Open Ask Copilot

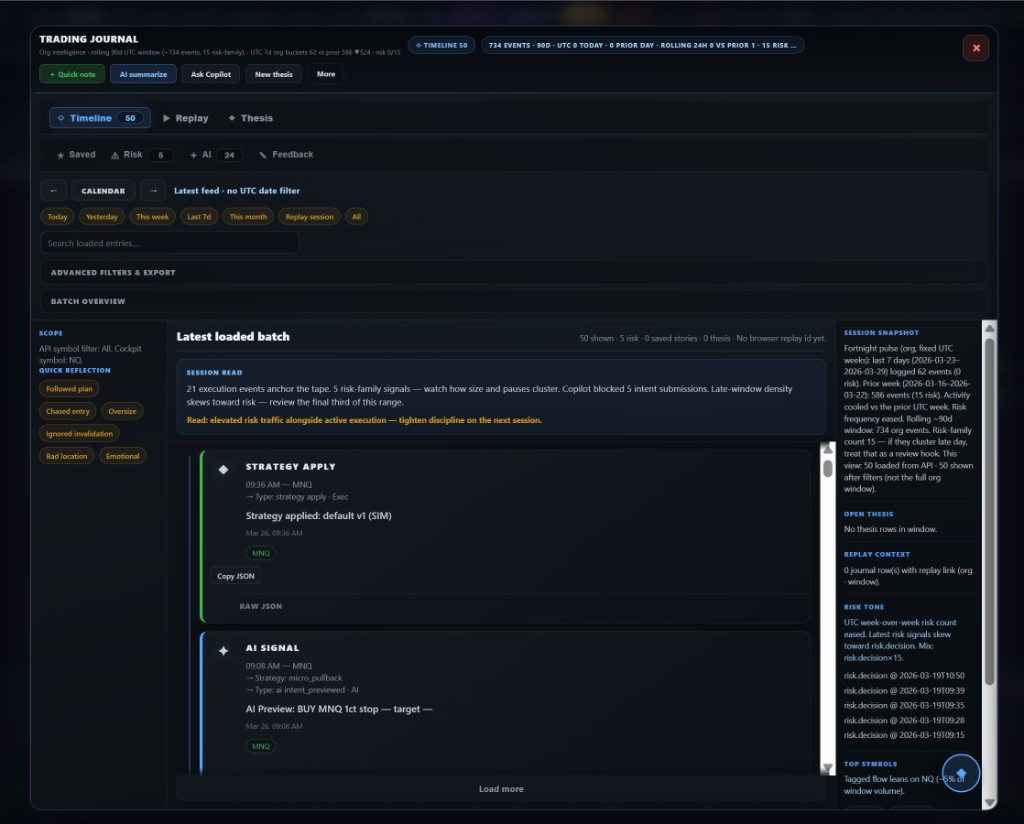pos(211,74)
